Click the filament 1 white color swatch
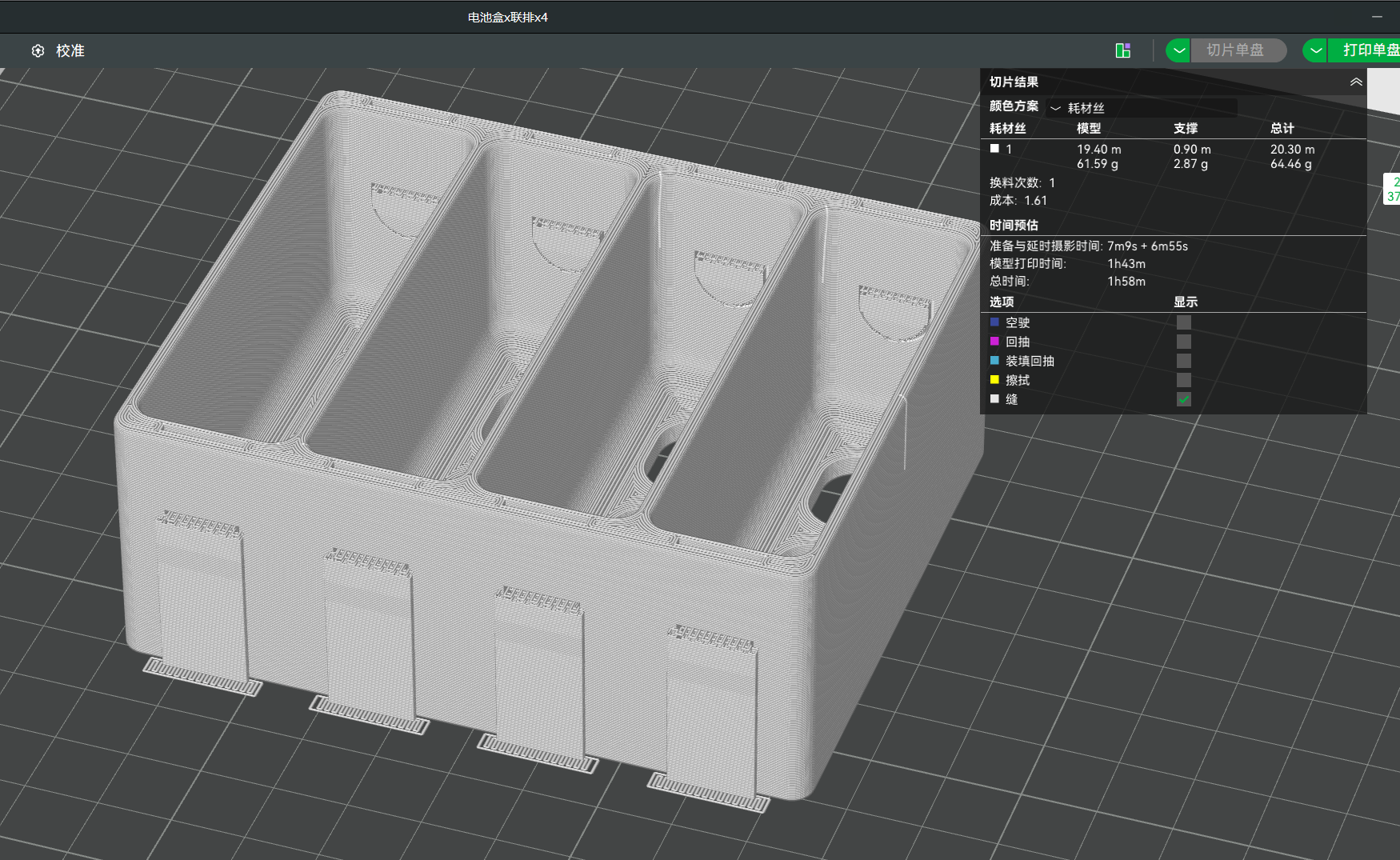1400x860 pixels. pos(994,148)
